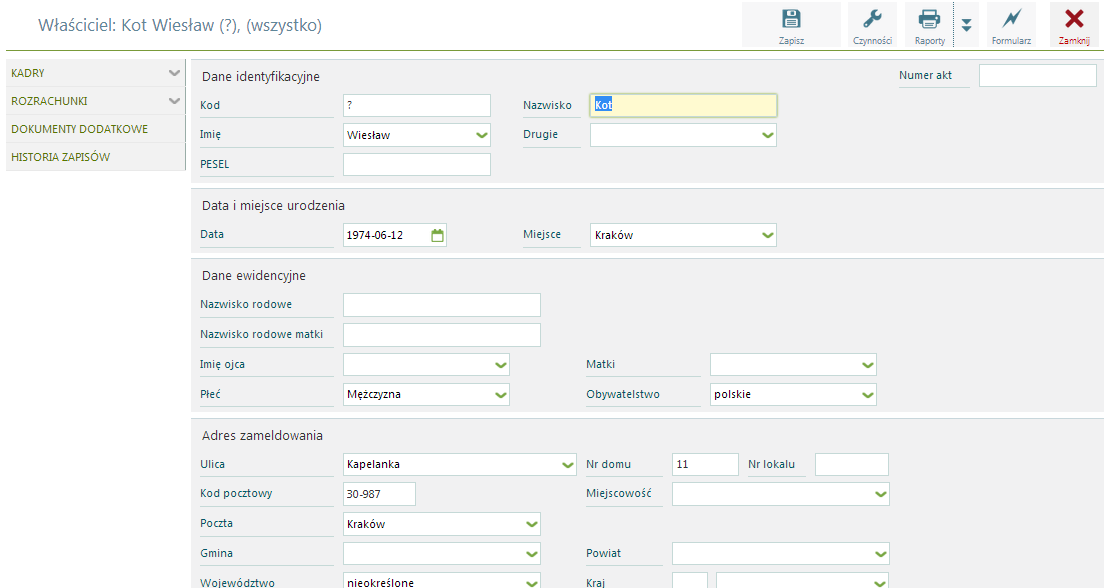Click the Dane identyfikacyjne section heading
Screen dimensions: 1105x588
(261, 77)
